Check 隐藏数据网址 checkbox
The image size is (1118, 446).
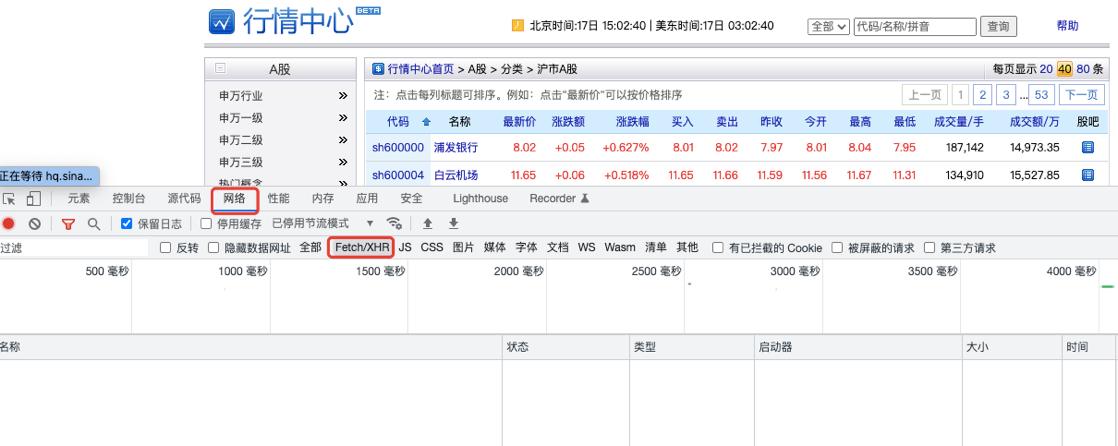213,248
